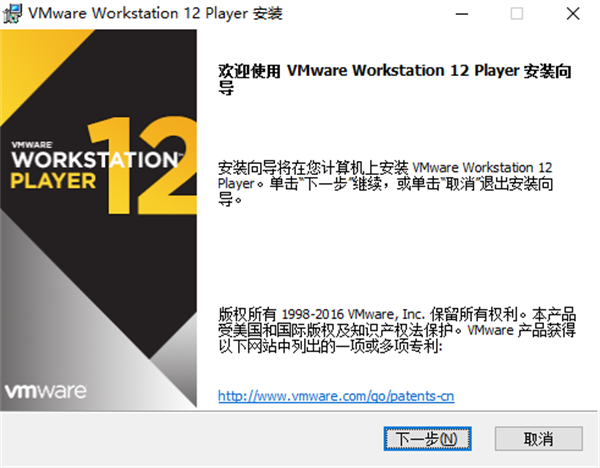The width and height of the screenshot is (600, 468).
Task: Click the yellow PLAYER word in the banner
Action: [53, 181]
